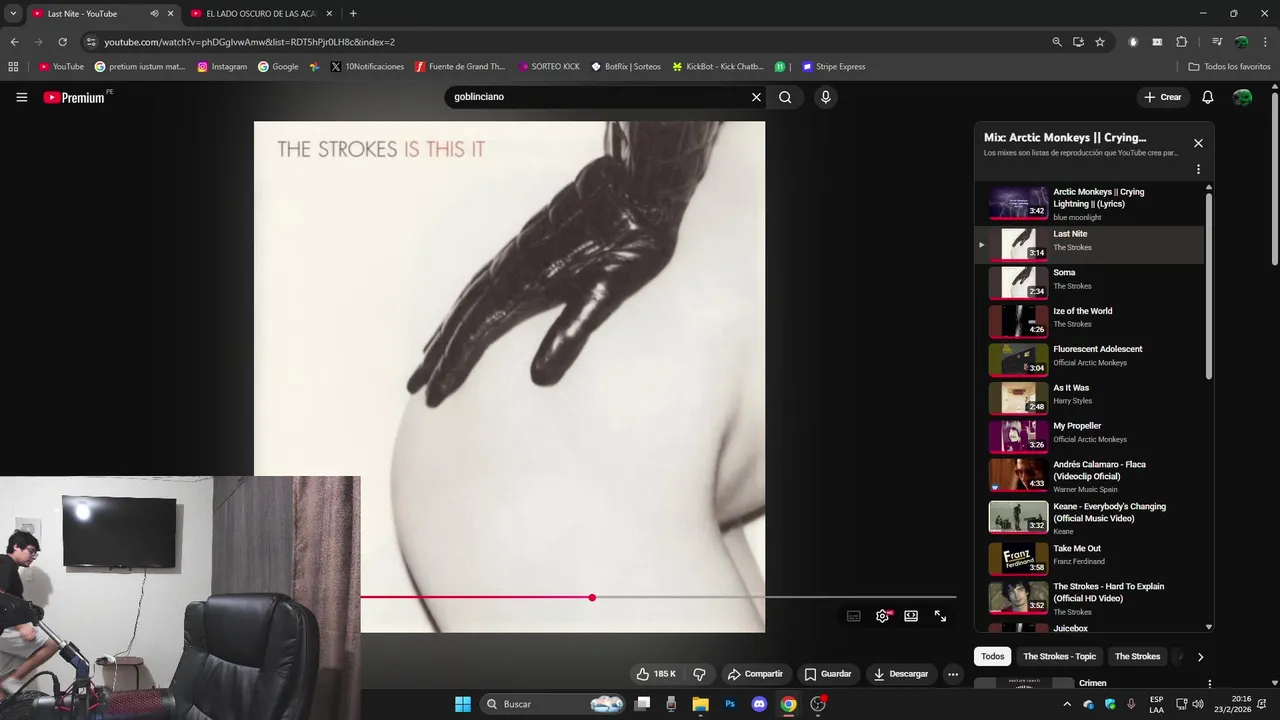The image size is (1280, 720).
Task: Click the playlist panel scrollbar
Action: pyautogui.click(x=1209, y=285)
